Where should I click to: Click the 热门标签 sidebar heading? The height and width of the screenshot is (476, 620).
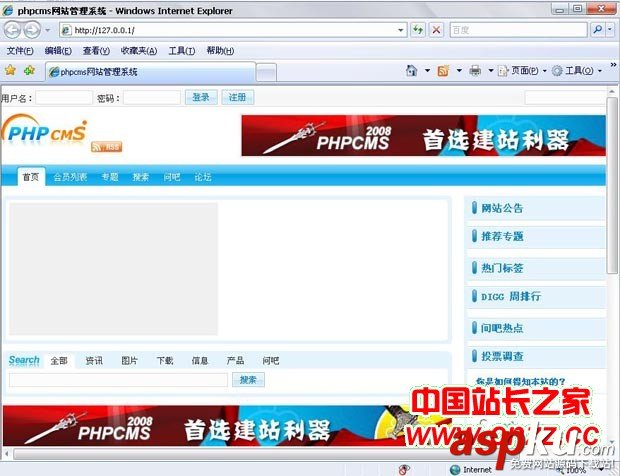click(x=502, y=268)
